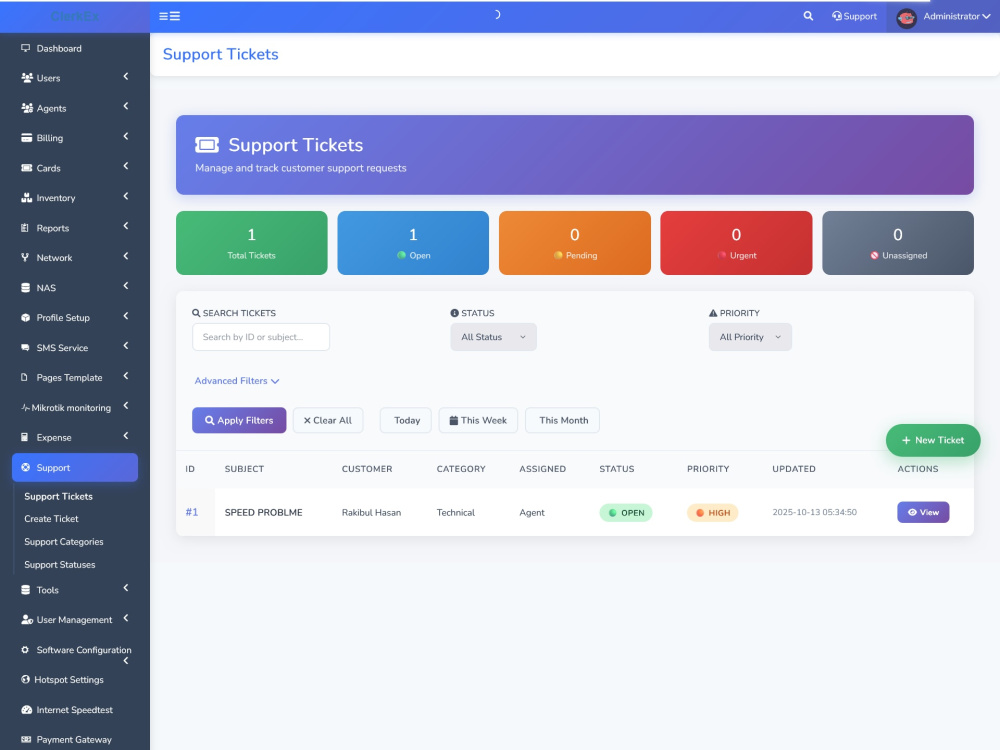Image resolution: width=1000 pixels, height=750 pixels.
Task: Expand the Software Configuration menu chevron
Action: 126,661
